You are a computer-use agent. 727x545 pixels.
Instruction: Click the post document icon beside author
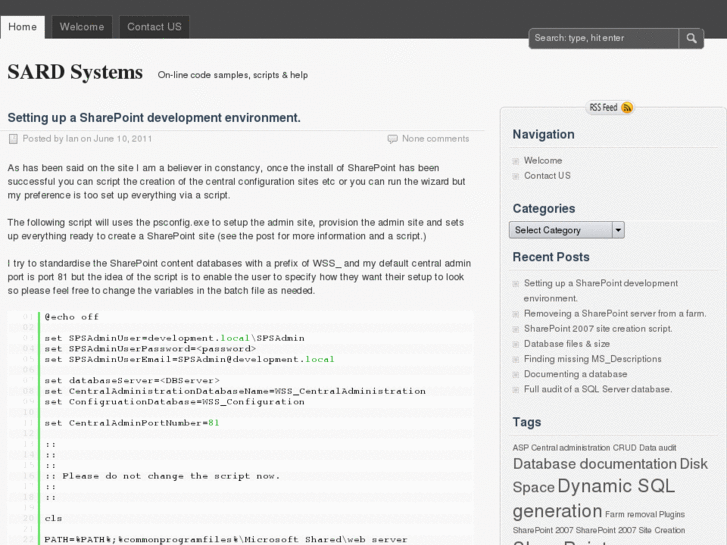coord(13,139)
